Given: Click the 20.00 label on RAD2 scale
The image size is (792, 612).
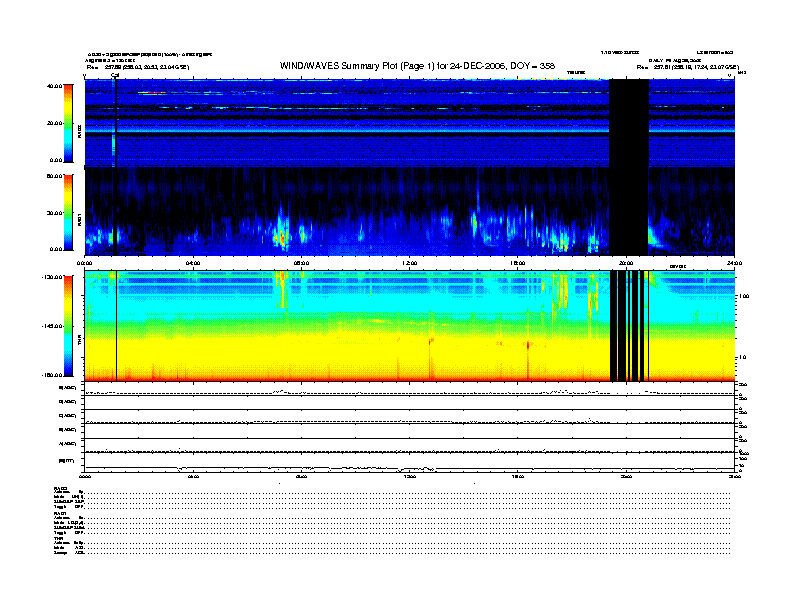Looking at the screenshot, I should tap(54, 123).
